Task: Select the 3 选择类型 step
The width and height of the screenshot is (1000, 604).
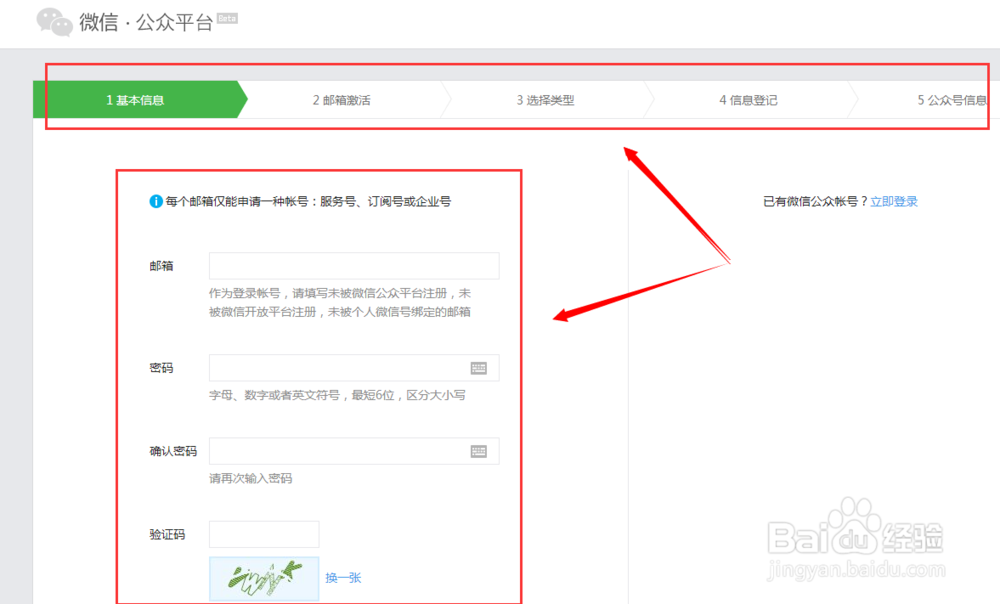Action: [546, 100]
